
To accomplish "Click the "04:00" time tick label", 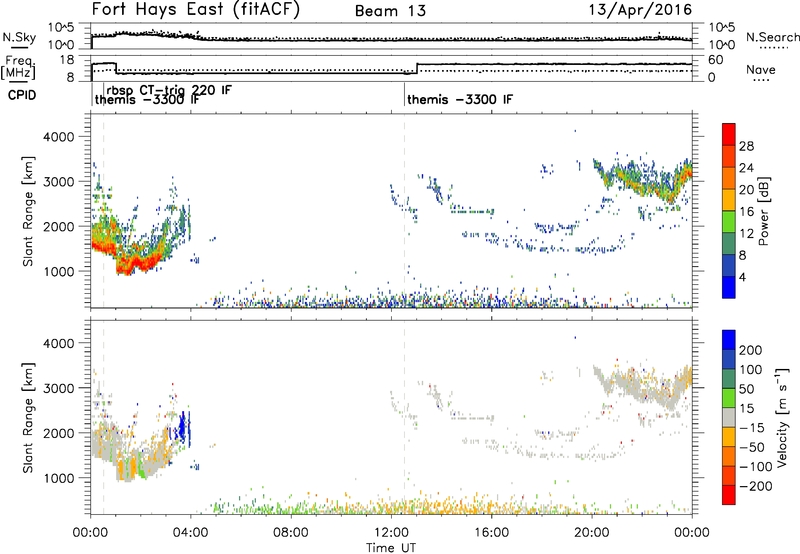I will coord(190,533).
